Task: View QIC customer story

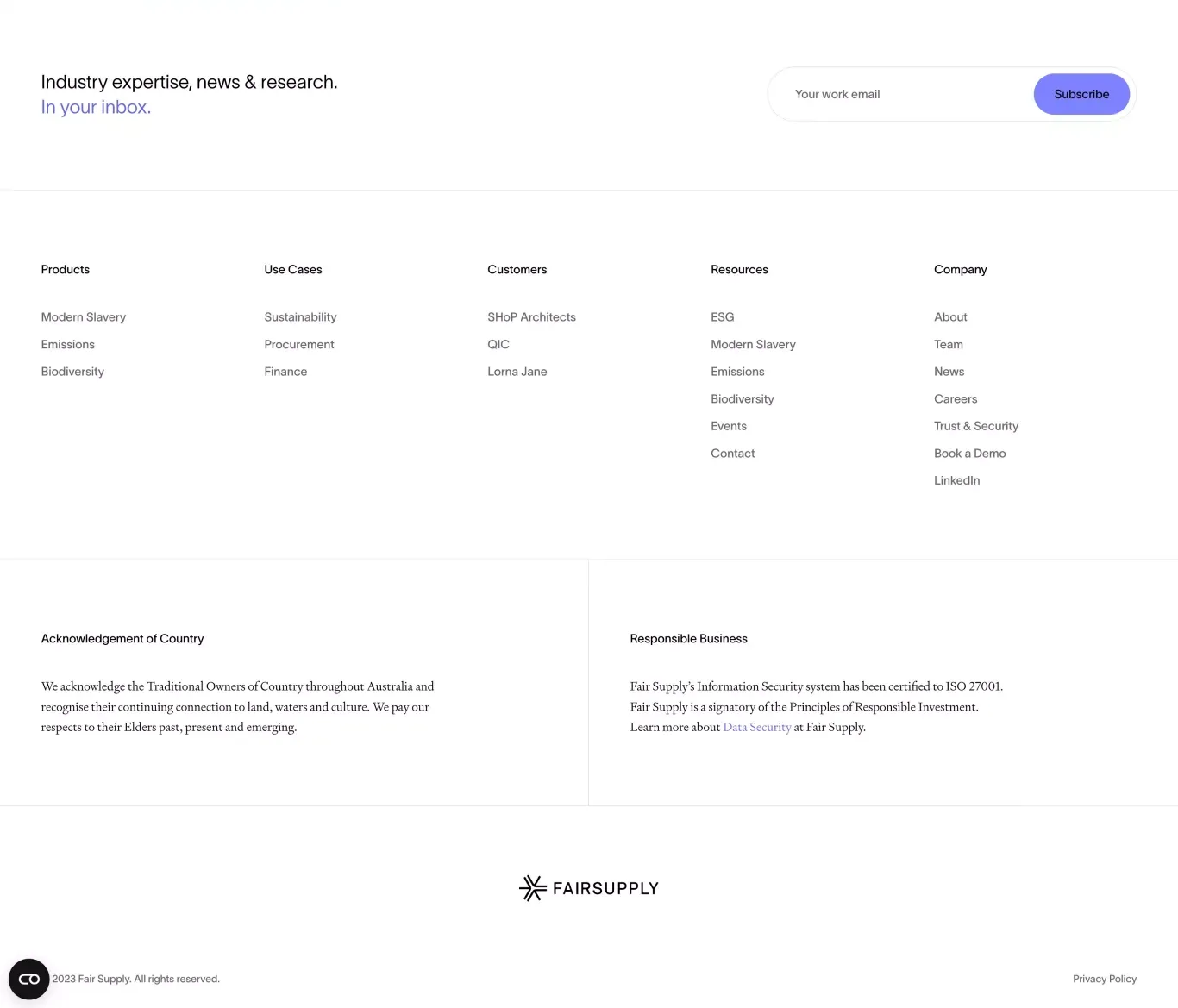Action: click(498, 344)
